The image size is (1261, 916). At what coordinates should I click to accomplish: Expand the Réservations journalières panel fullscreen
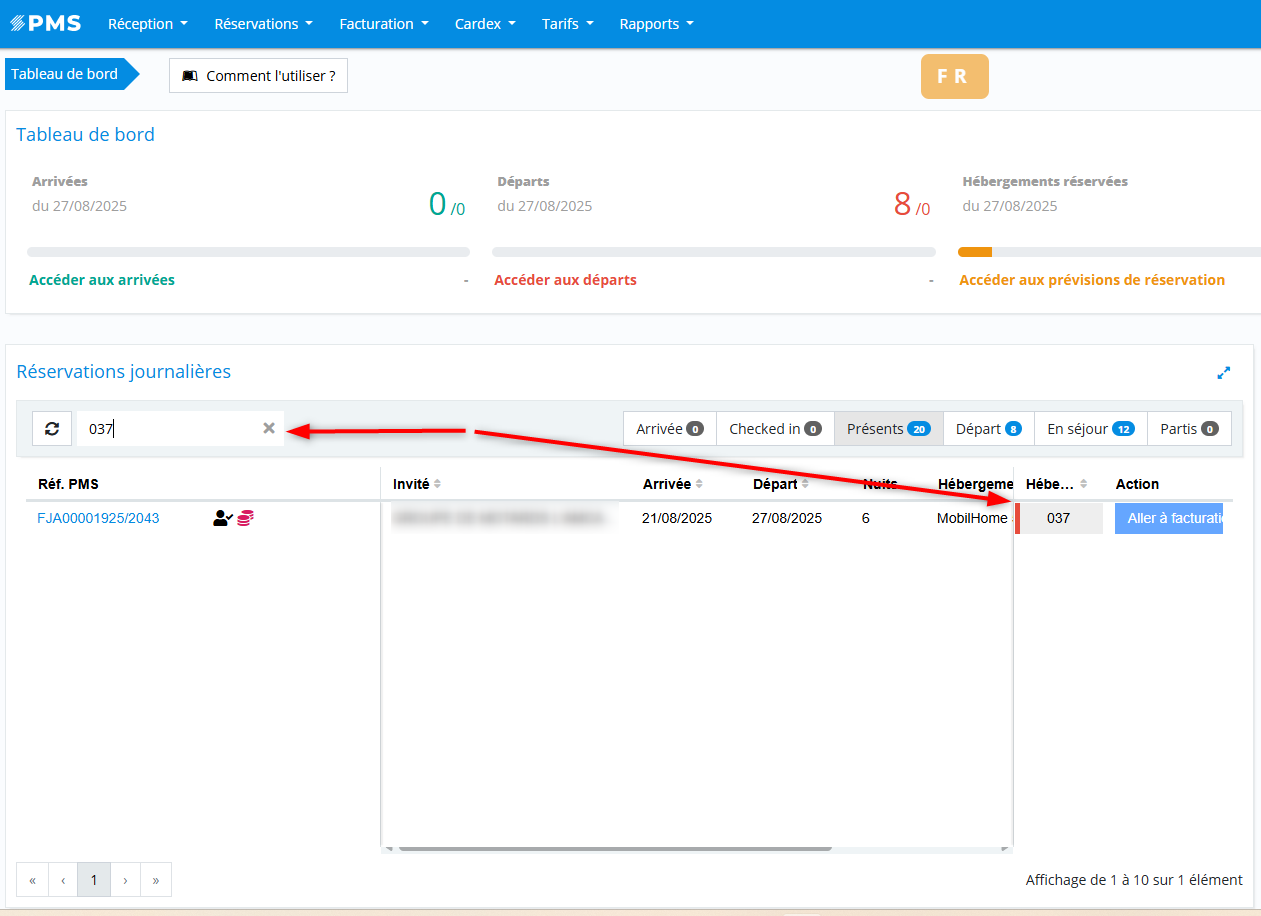tap(1223, 373)
